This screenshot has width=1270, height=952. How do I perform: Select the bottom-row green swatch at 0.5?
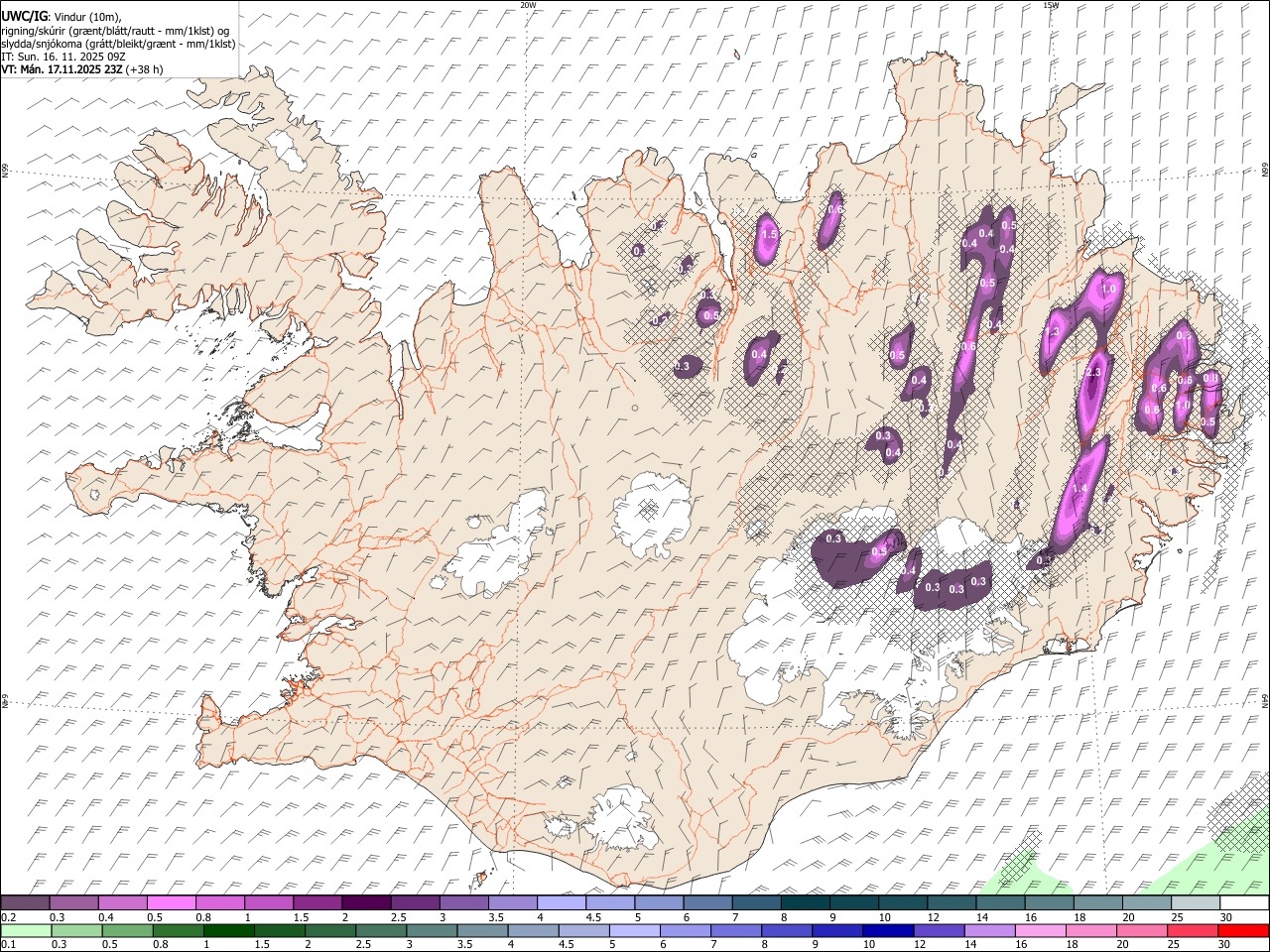coord(127,930)
